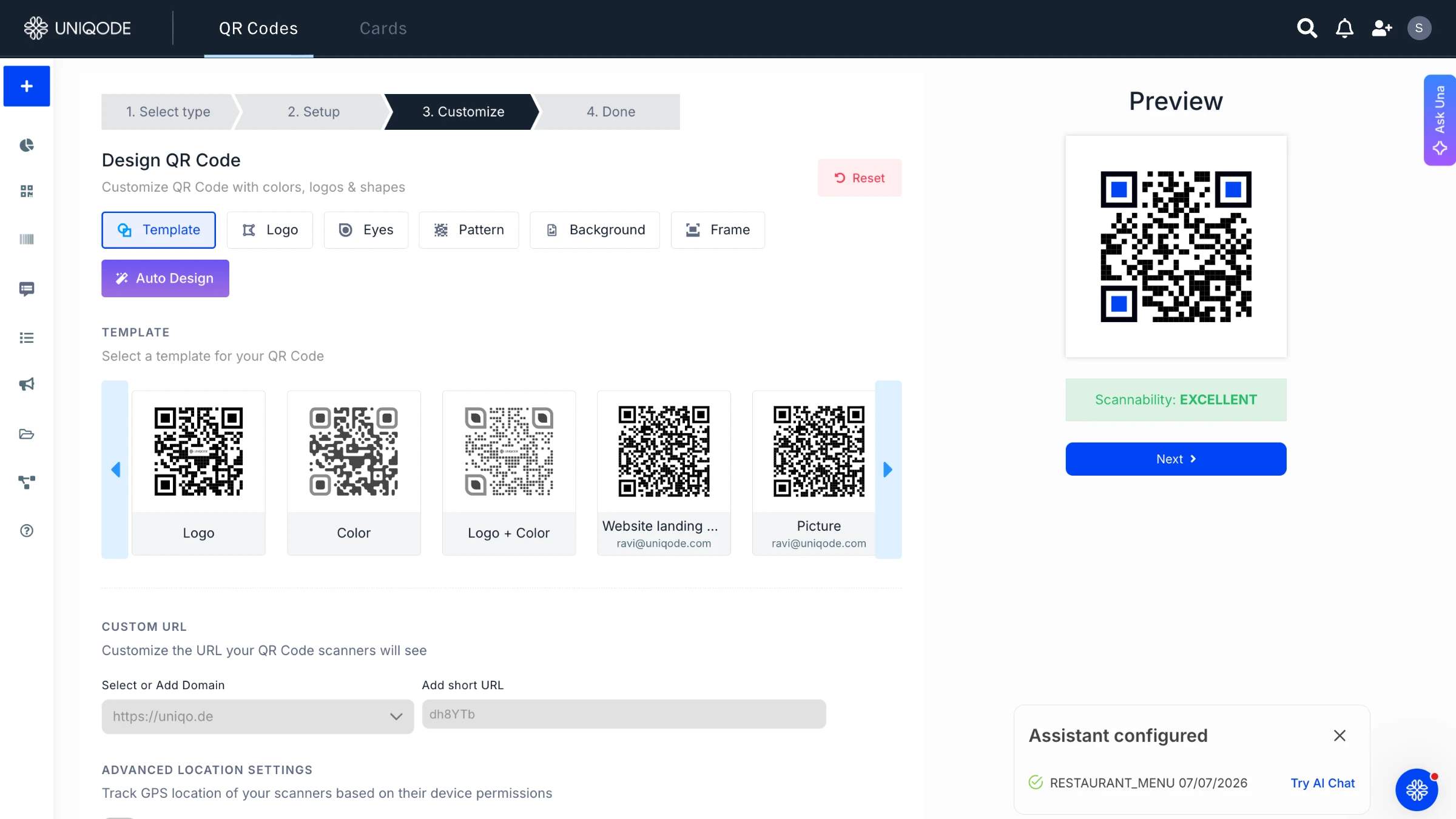Go to step 1. Select type

point(168,112)
